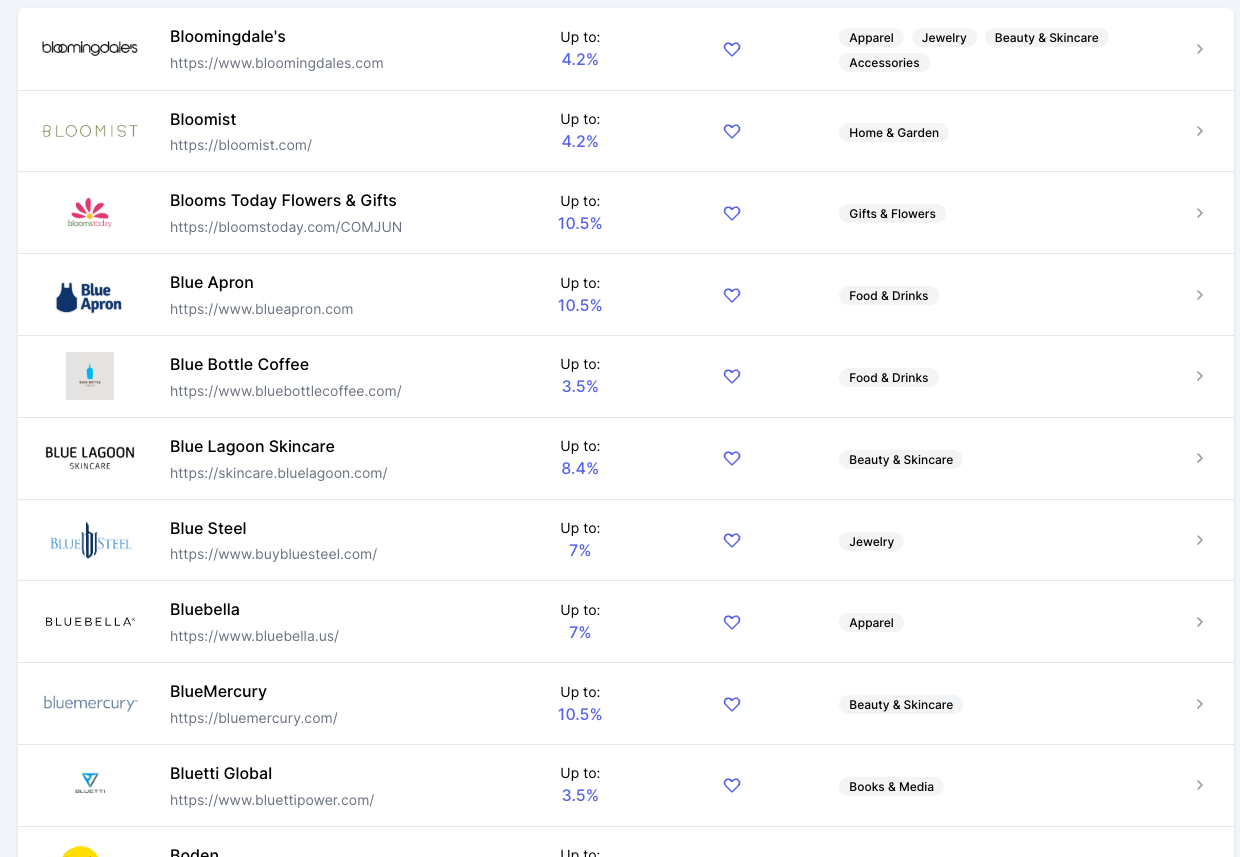1240x857 pixels.
Task: Click the Blue Steel logo
Action: 91,541
